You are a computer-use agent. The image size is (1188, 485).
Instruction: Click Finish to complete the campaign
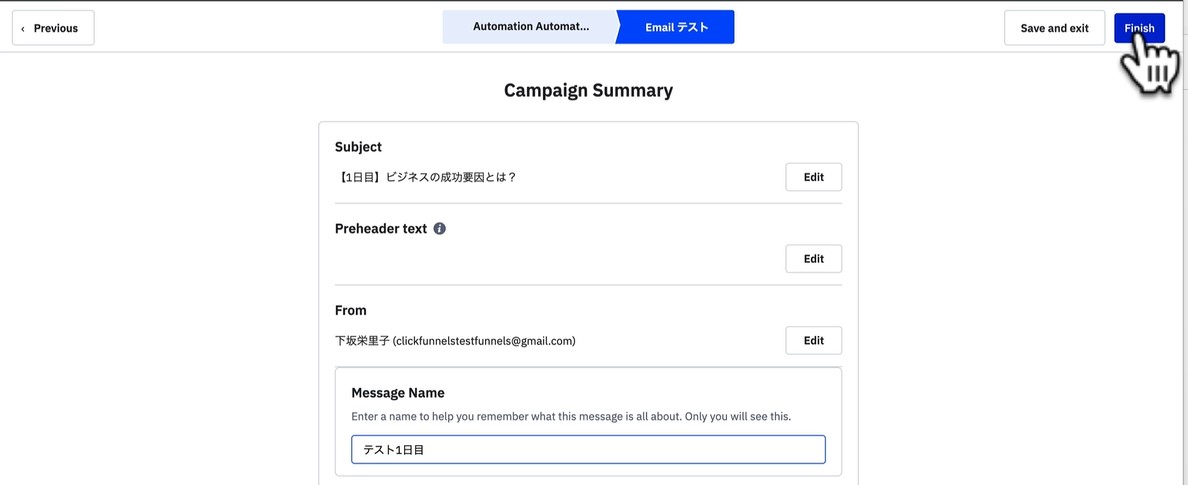(x=1139, y=28)
